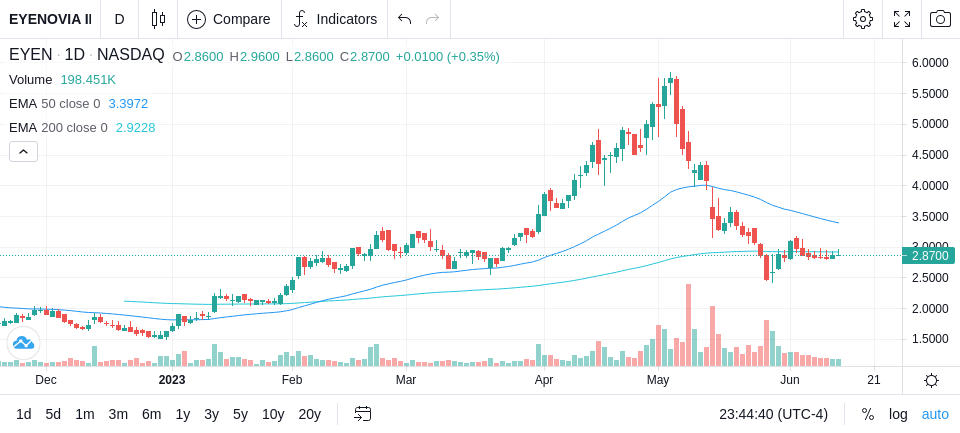Click the current price label 2.8700
This screenshot has height=433, width=960.
[929, 255]
